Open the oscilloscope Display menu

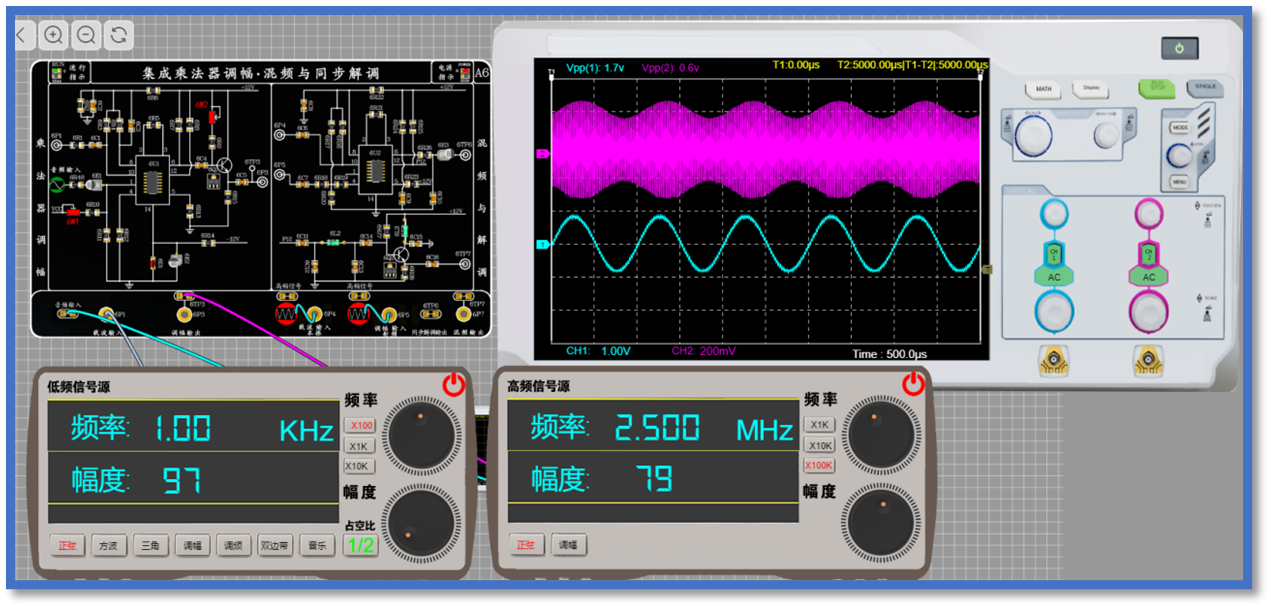tap(1091, 89)
